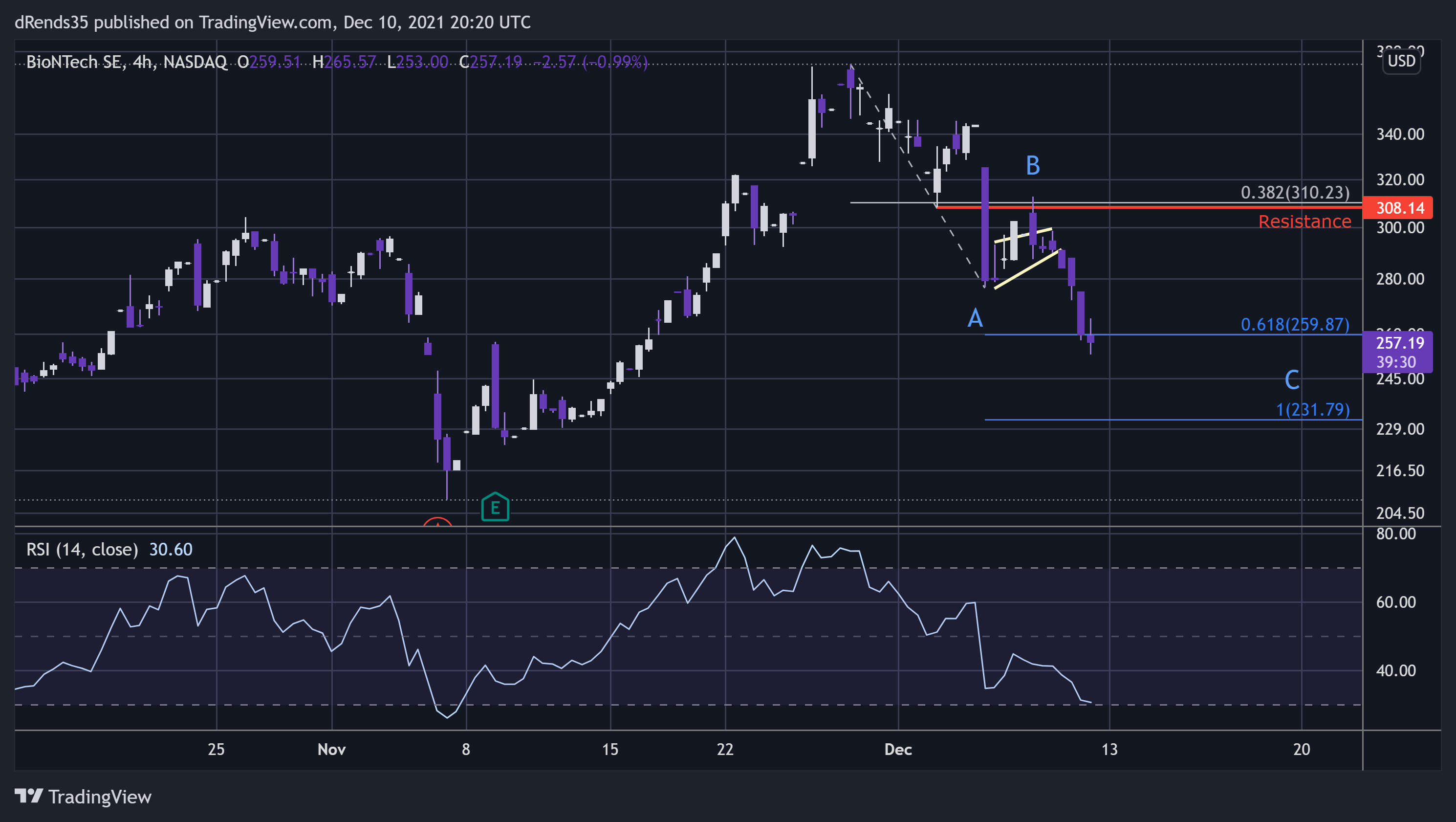Viewport: 1456px width, 822px height.
Task: Click the 25 date label on time axis
Action: (216, 749)
